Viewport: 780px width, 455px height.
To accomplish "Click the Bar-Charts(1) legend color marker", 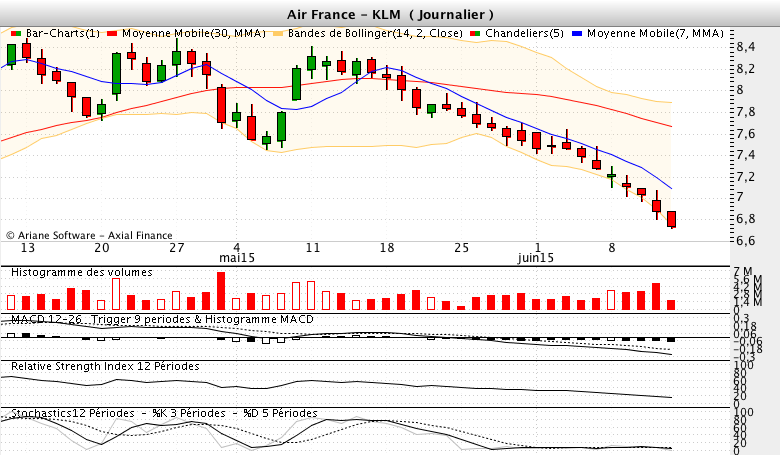I will [16, 33].
